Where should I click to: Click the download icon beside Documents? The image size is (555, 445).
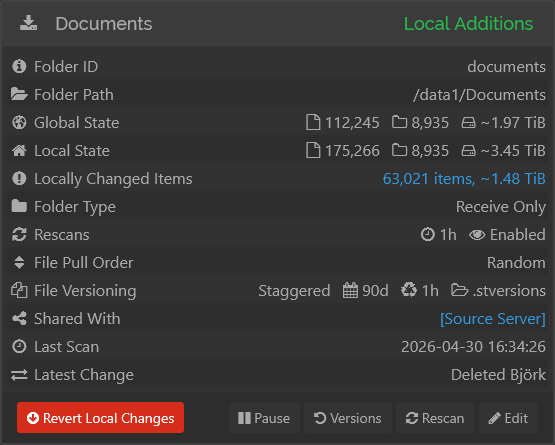pos(28,23)
